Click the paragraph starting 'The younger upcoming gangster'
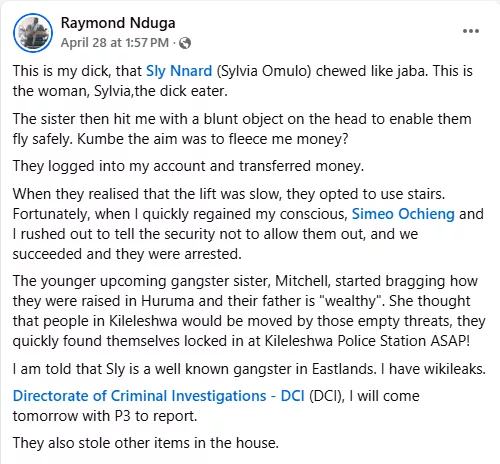Image resolution: width=500 pixels, height=464 pixels. tap(249, 311)
